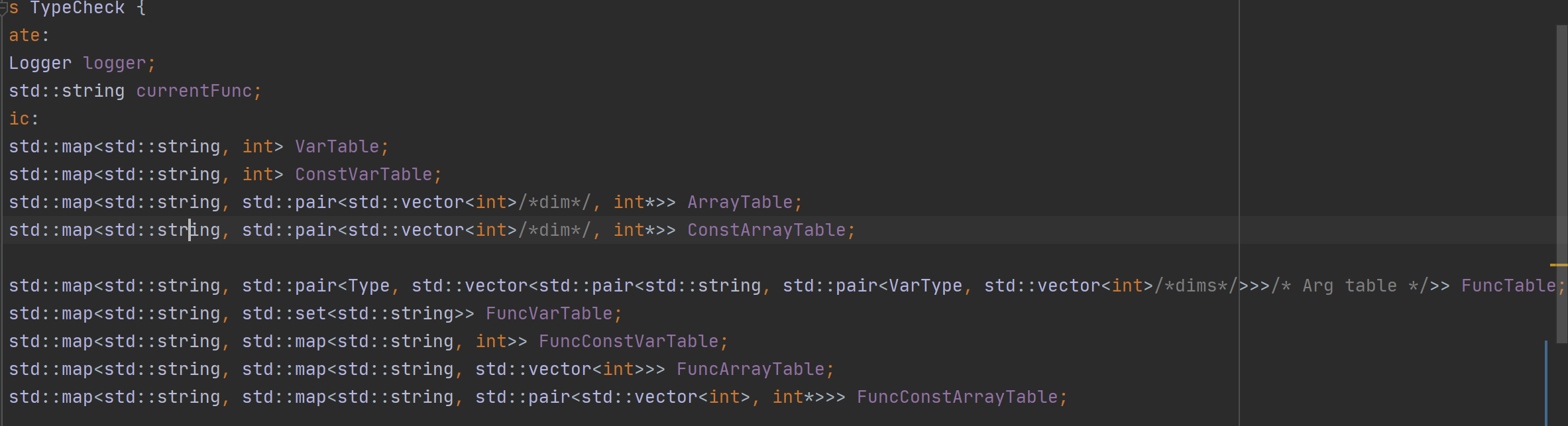Click the FuncArrayTable identifier
The height and width of the screenshot is (426, 1568).
[750, 370]
